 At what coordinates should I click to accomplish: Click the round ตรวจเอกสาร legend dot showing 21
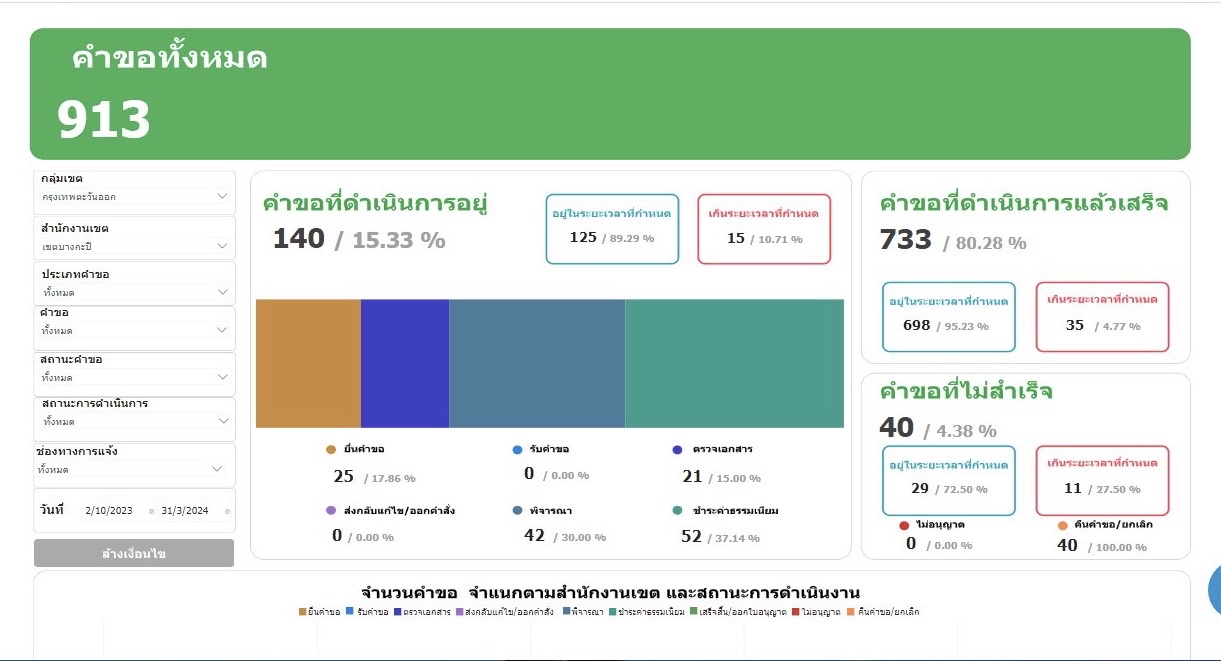678,450
